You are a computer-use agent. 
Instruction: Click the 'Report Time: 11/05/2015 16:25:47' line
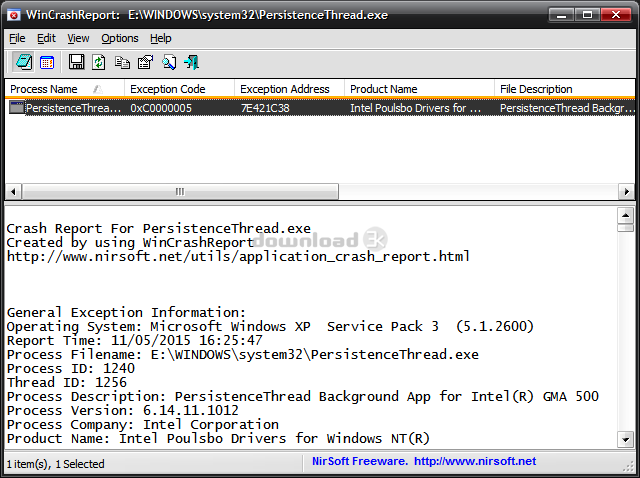(x=135, y=340)
